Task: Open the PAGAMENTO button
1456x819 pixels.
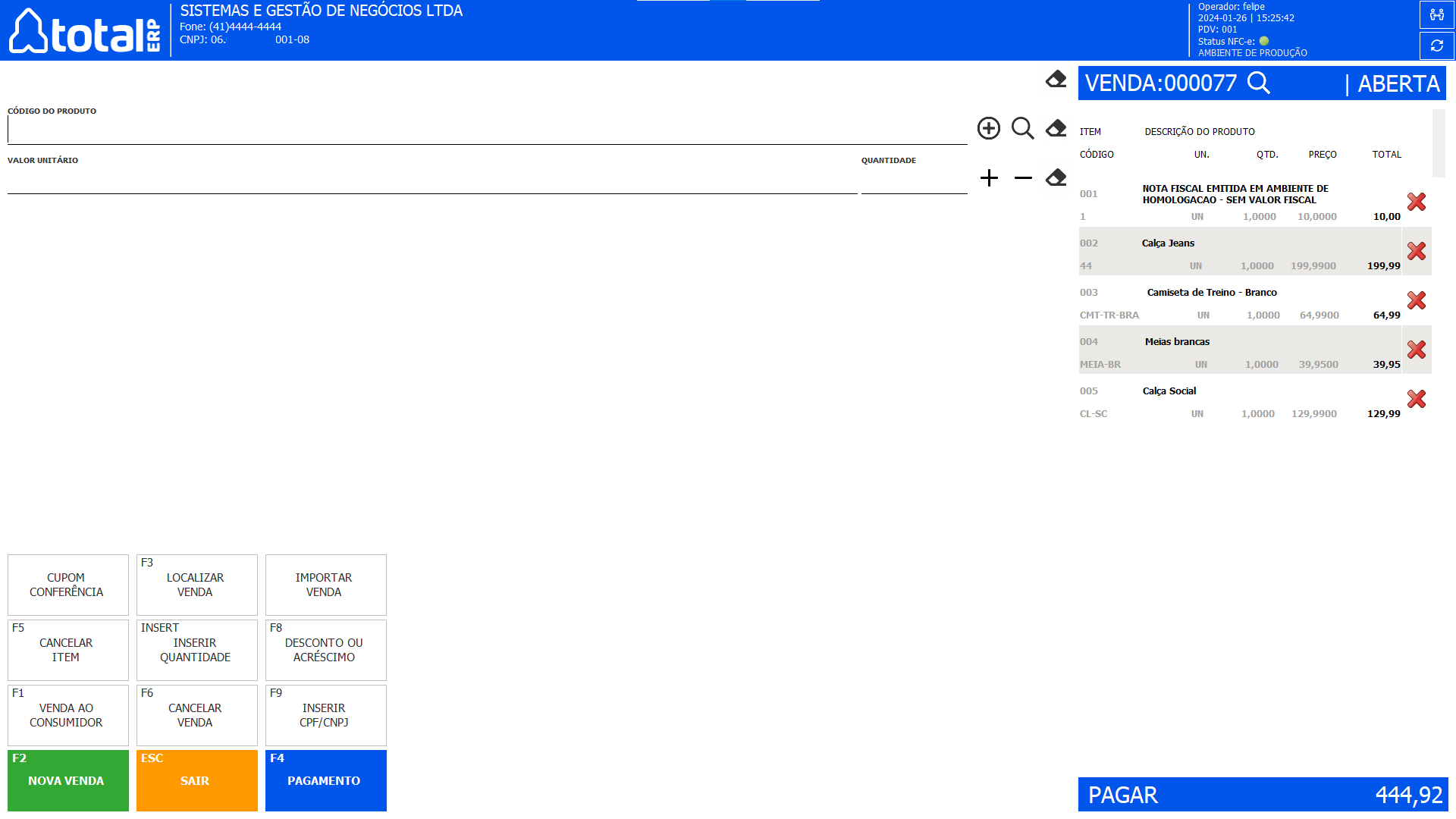Action: point(325,780)
